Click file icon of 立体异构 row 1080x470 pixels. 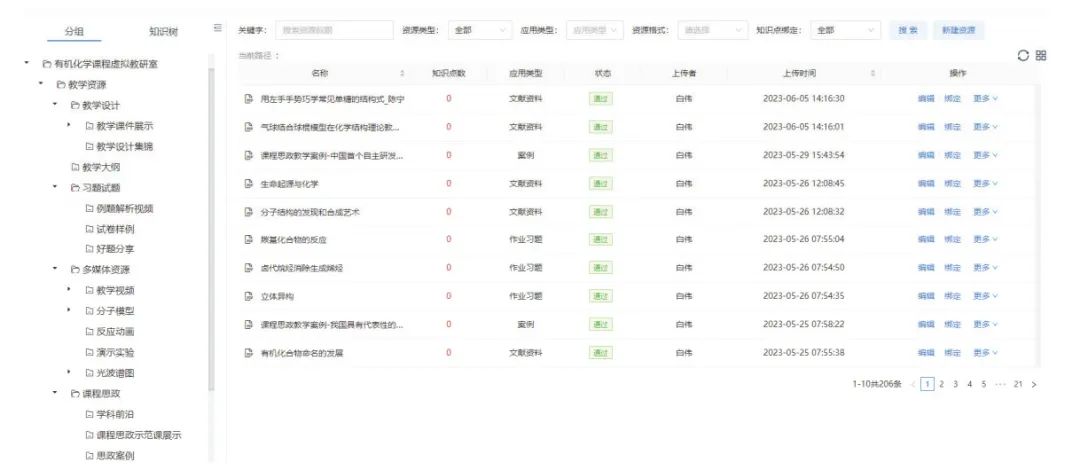249,296
